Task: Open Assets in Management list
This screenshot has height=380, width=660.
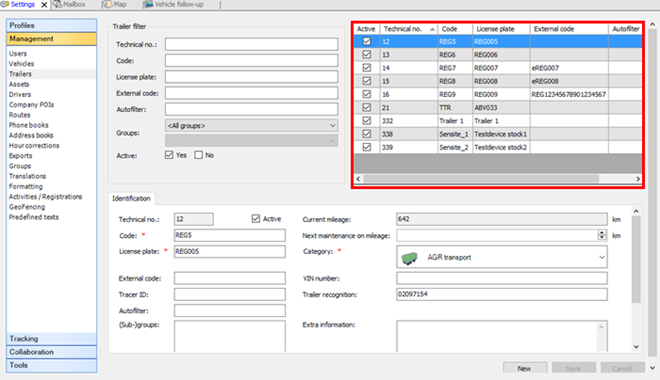Action: pos(19,84)
